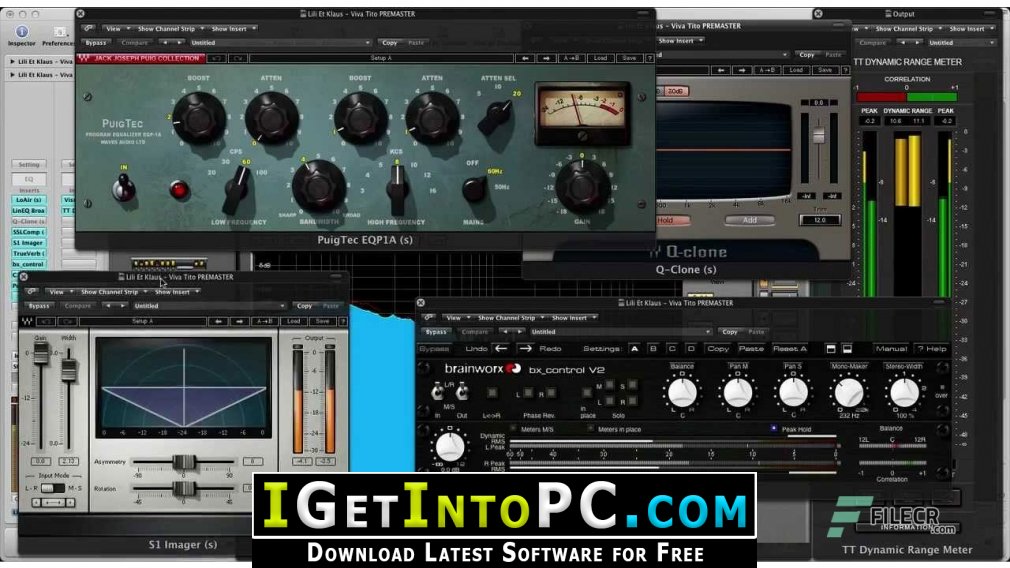Click the Rotation slider in S1 Imager
The image size is (1010, 568).
[x=184, y=489]
